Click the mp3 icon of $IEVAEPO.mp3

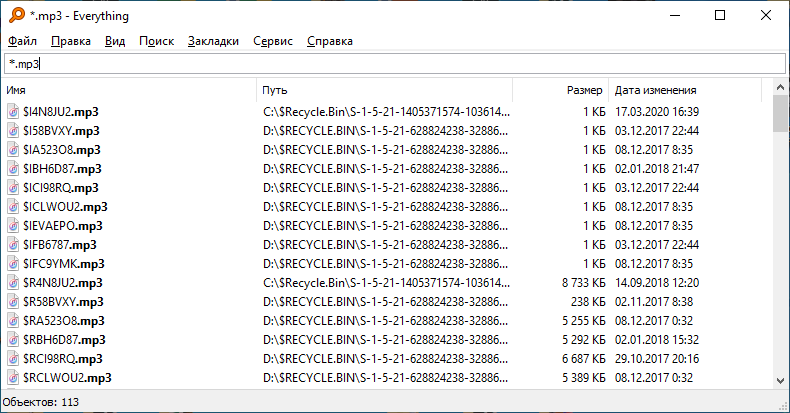tap(13, 226)
